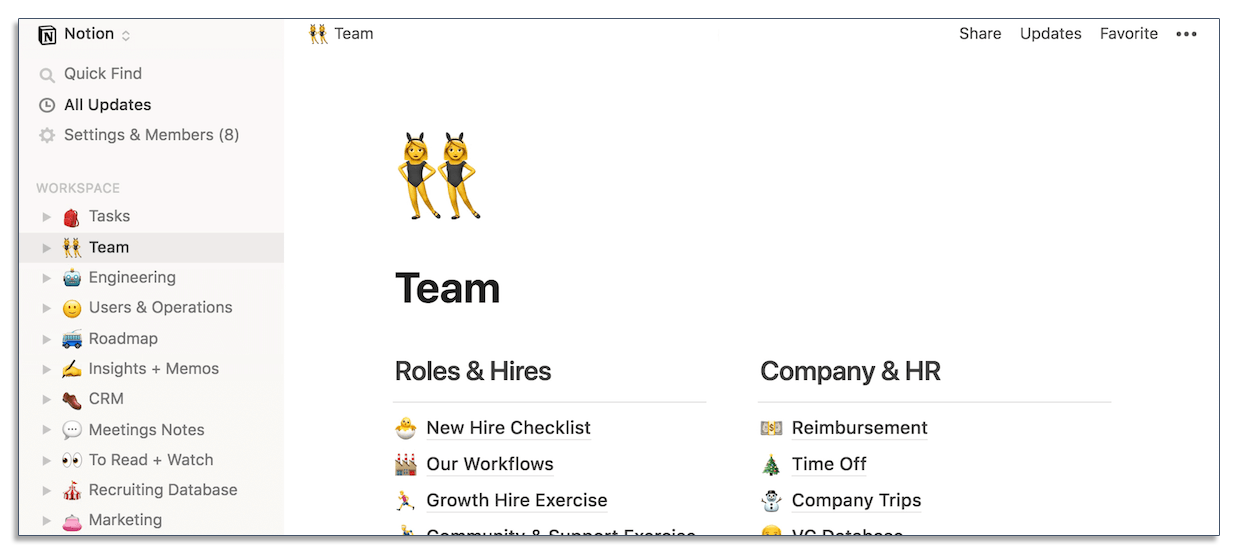1238x554 pixels.
Task: Click the Quick Find magnifier icon
Action: [46, 74]
